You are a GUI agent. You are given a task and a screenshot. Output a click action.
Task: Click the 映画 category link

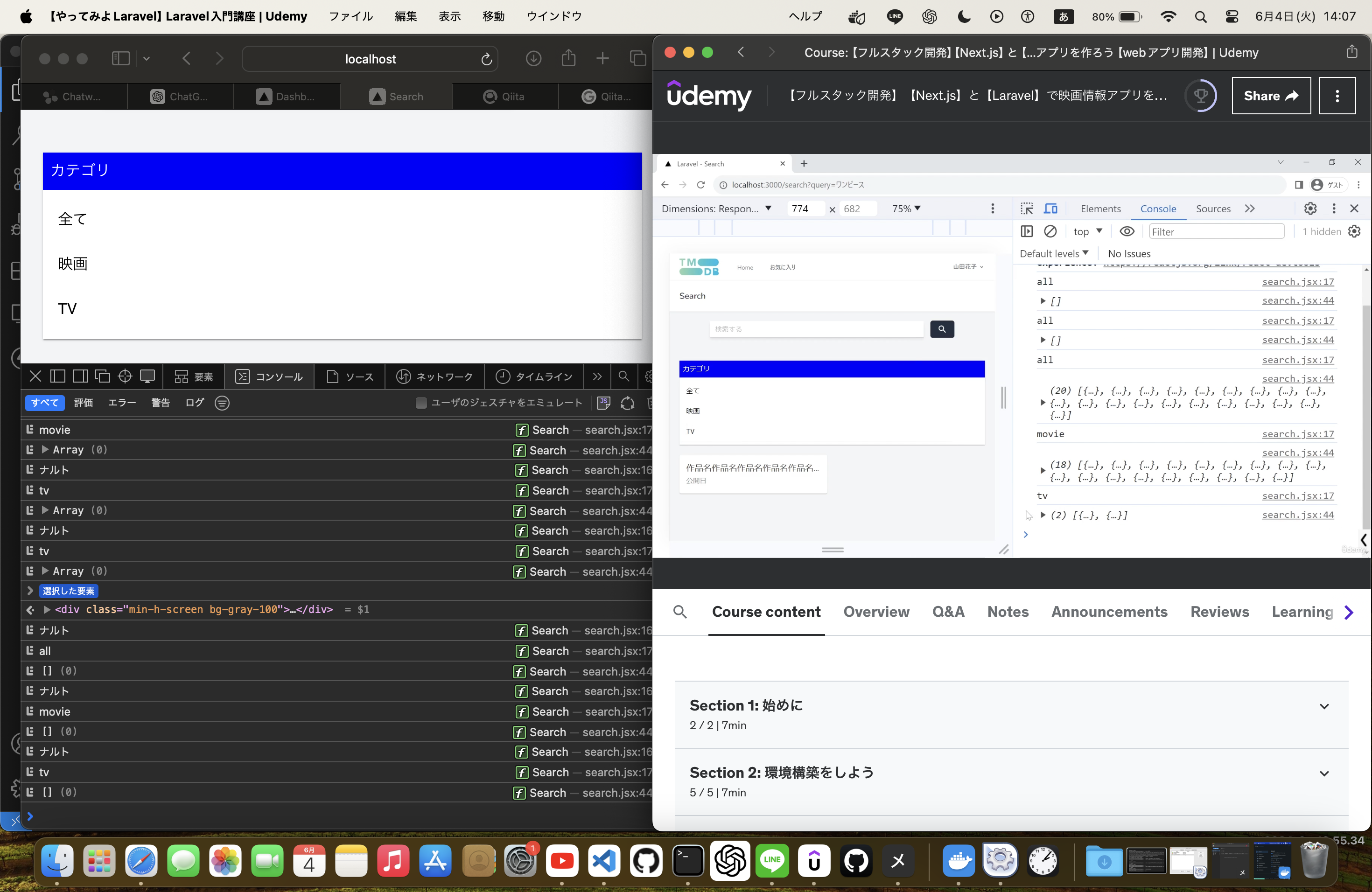(73, 263)
